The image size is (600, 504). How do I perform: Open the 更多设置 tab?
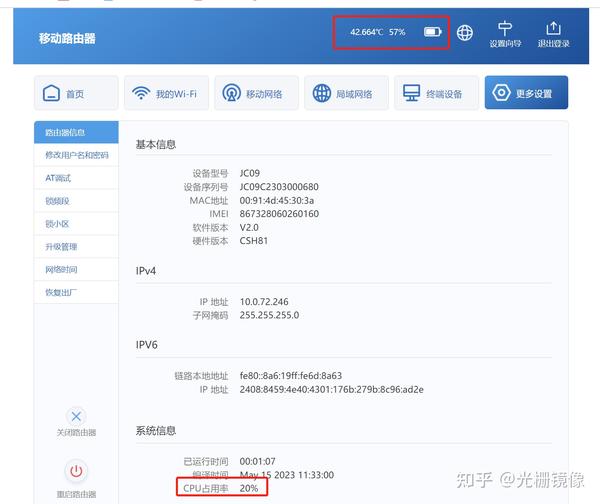(x=526, y=93)
